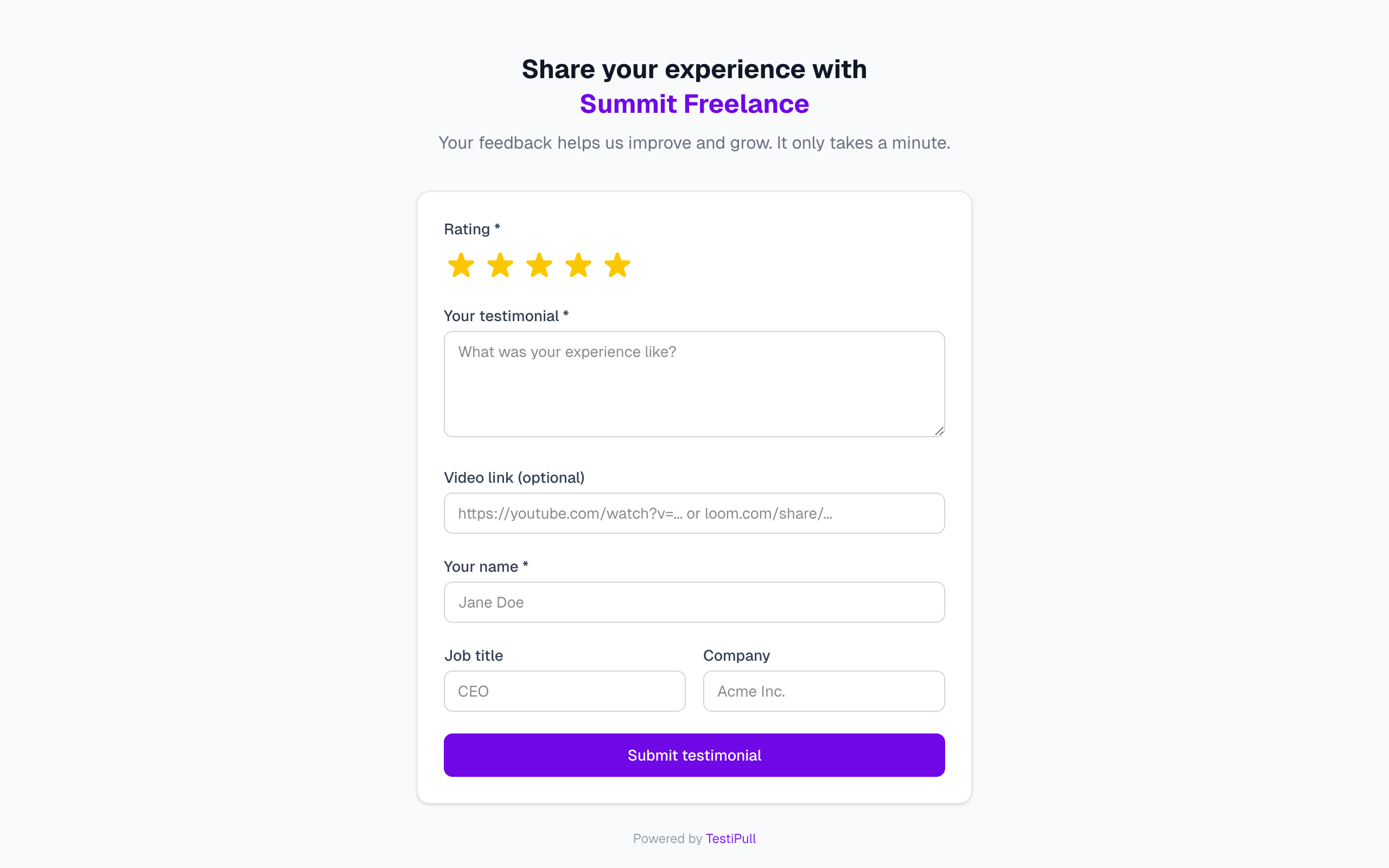Give a five star rating
1389x868 pixels.
(617, 265)
